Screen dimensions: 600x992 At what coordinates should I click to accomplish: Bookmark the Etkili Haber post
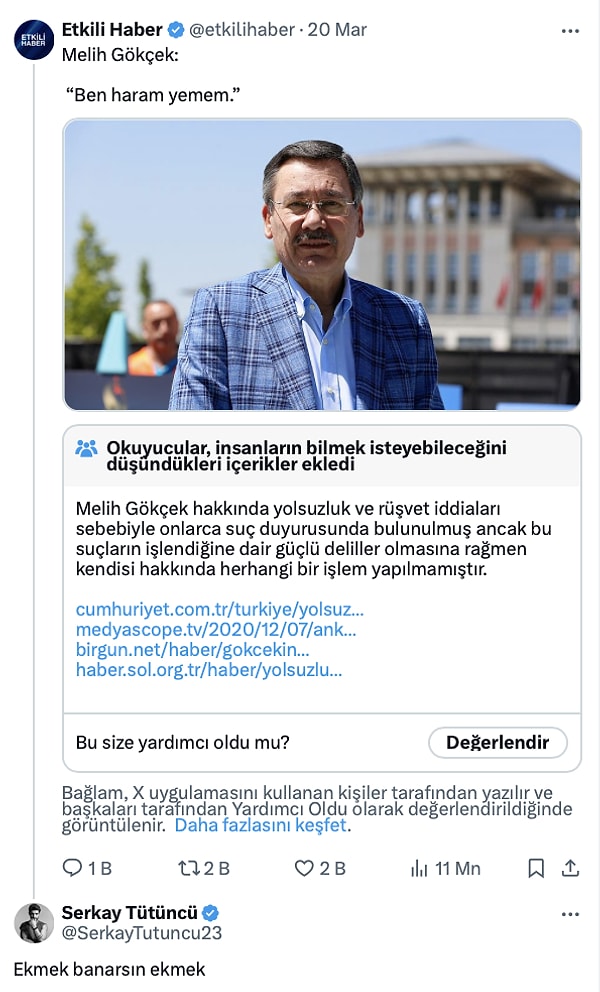[536, 868]
